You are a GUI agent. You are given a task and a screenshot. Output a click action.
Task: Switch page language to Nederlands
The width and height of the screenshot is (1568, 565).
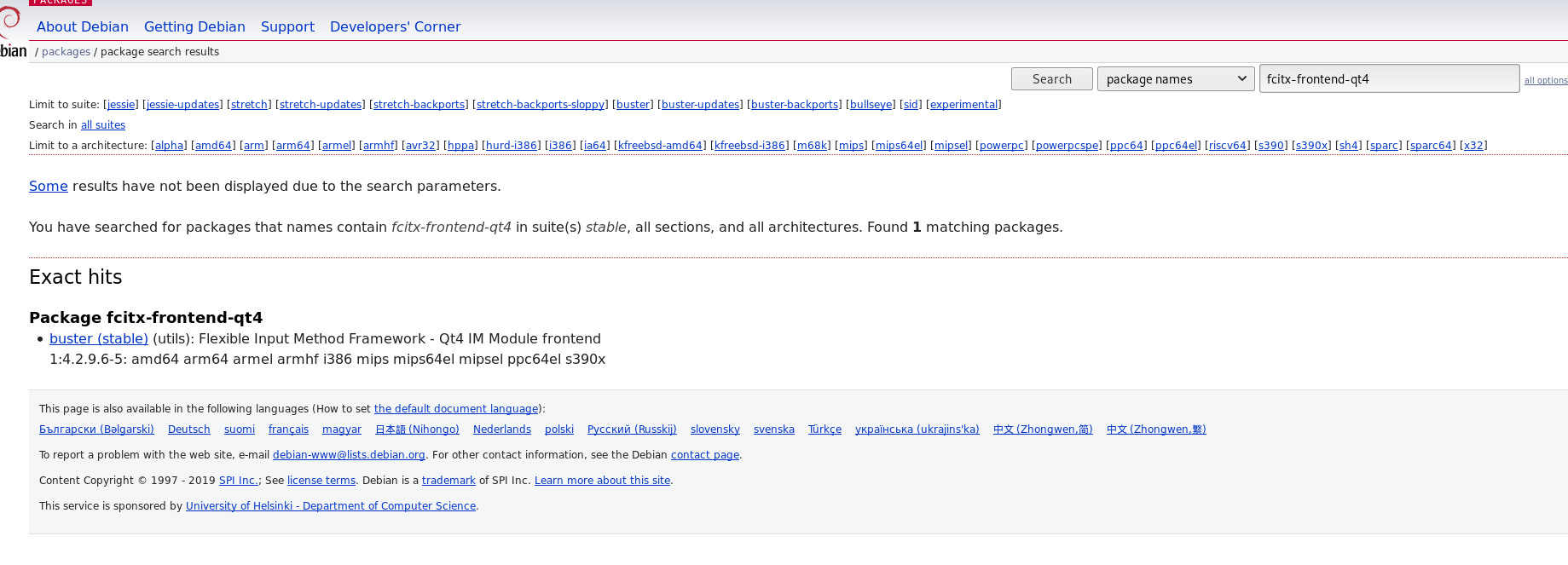[502, 430]
